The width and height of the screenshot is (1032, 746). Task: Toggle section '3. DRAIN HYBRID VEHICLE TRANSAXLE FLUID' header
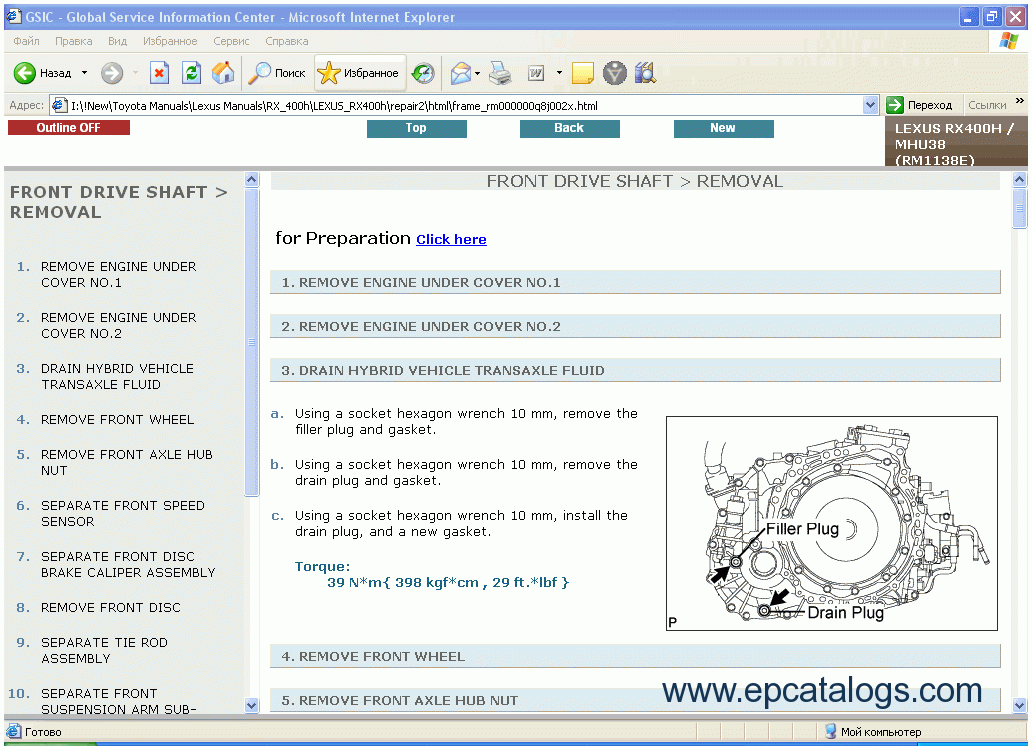[635, 371]
